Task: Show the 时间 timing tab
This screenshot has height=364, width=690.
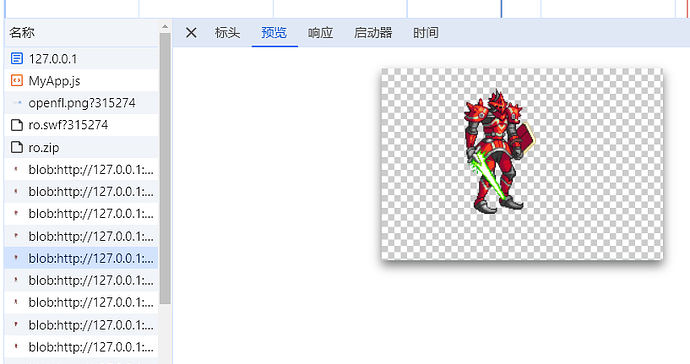Action: tap(426, 33)
